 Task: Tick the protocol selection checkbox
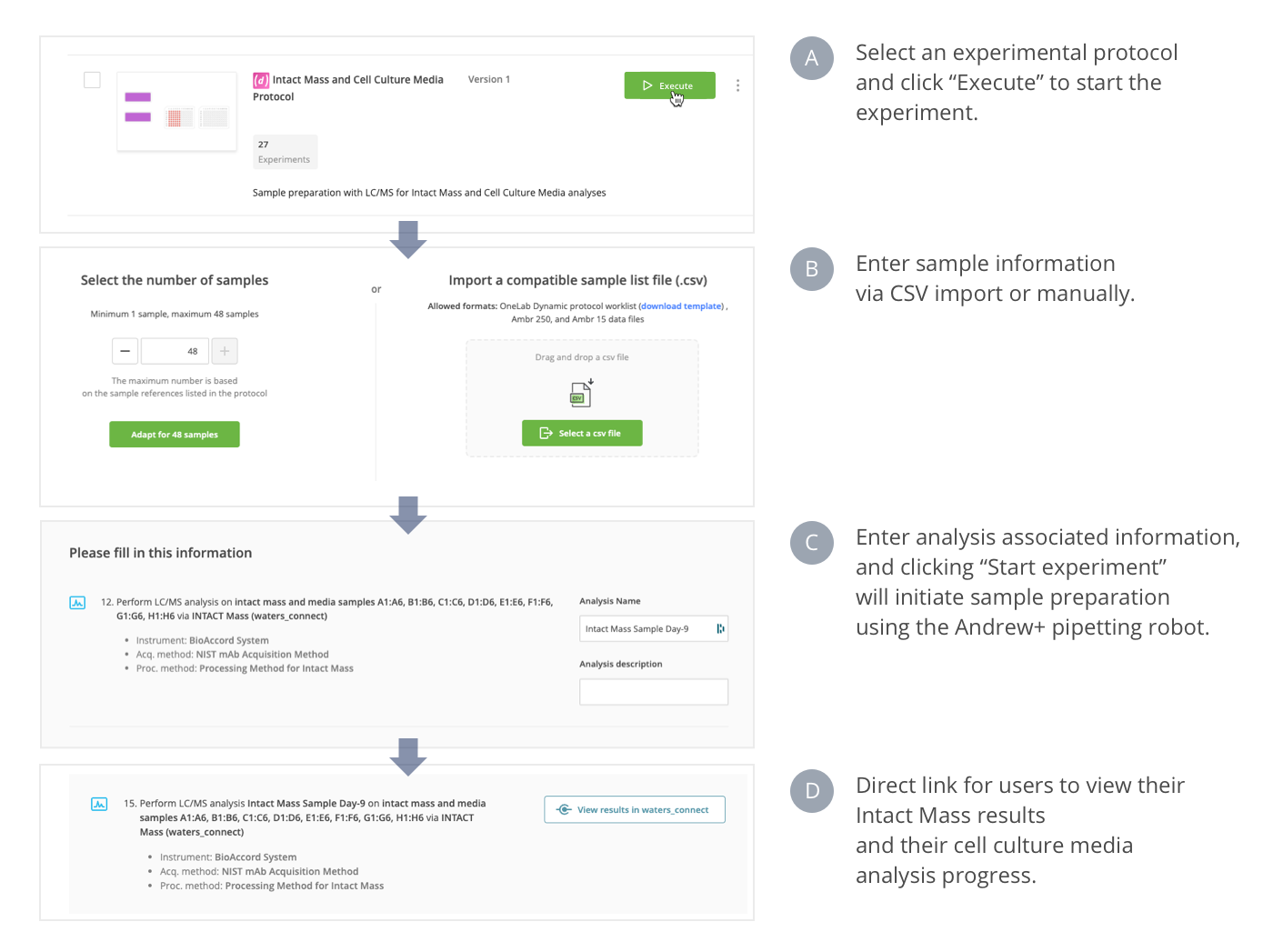[92, 80]
